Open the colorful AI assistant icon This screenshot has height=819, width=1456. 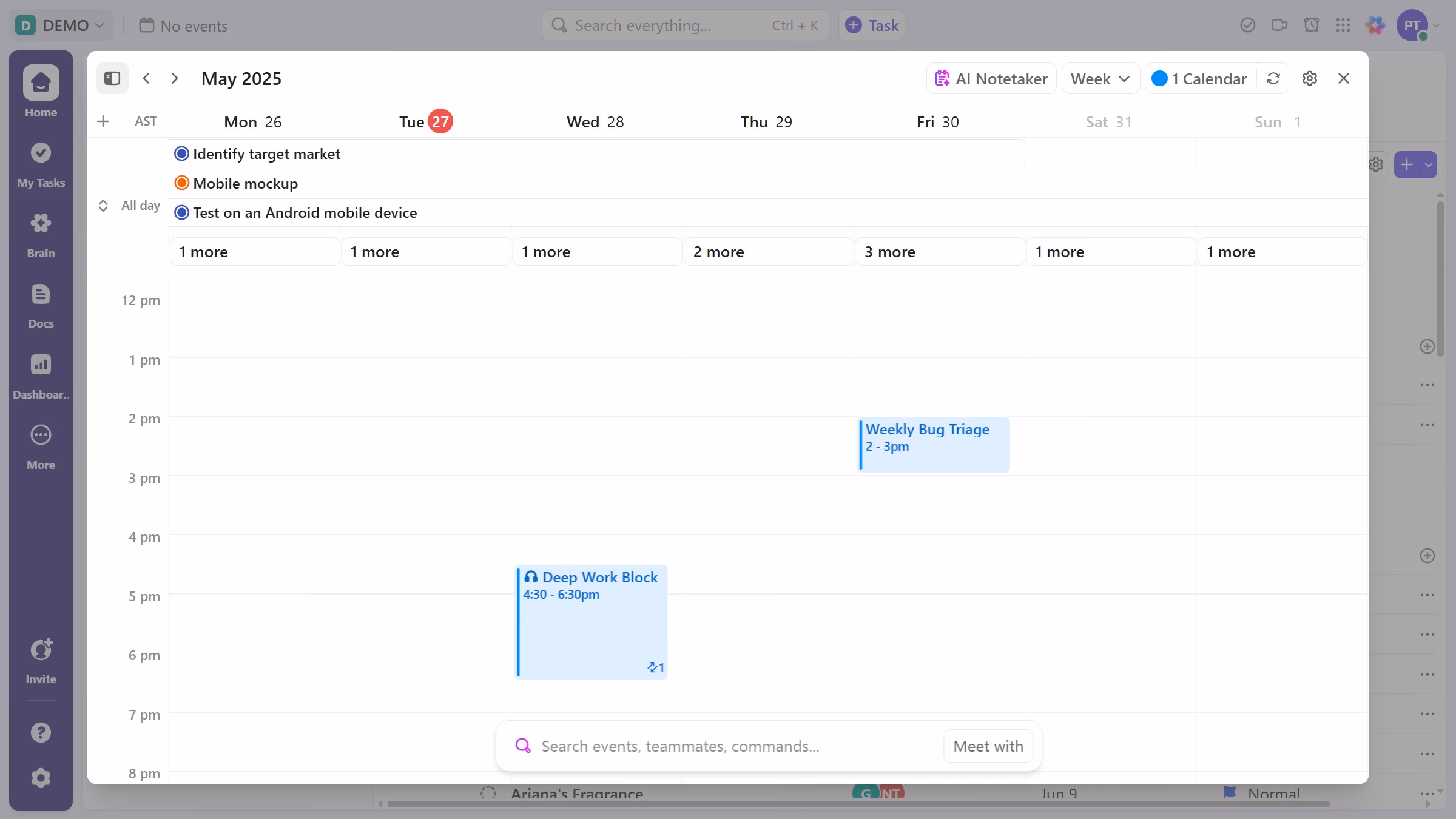pyautogui.click(x=1375, y=25)
